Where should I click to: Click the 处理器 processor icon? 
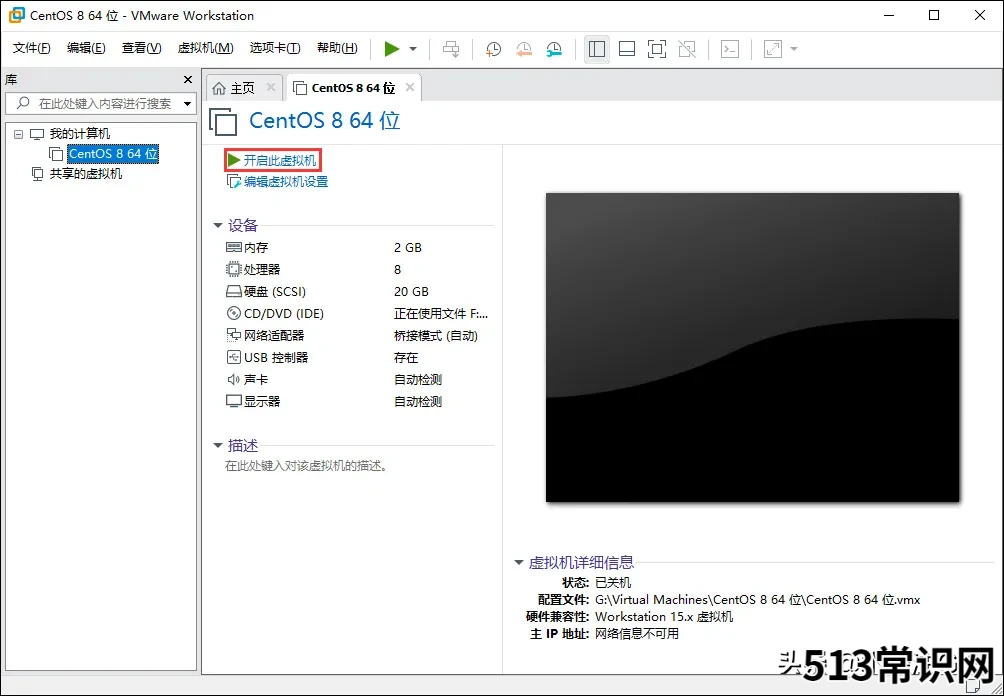(x=234, y=269)
